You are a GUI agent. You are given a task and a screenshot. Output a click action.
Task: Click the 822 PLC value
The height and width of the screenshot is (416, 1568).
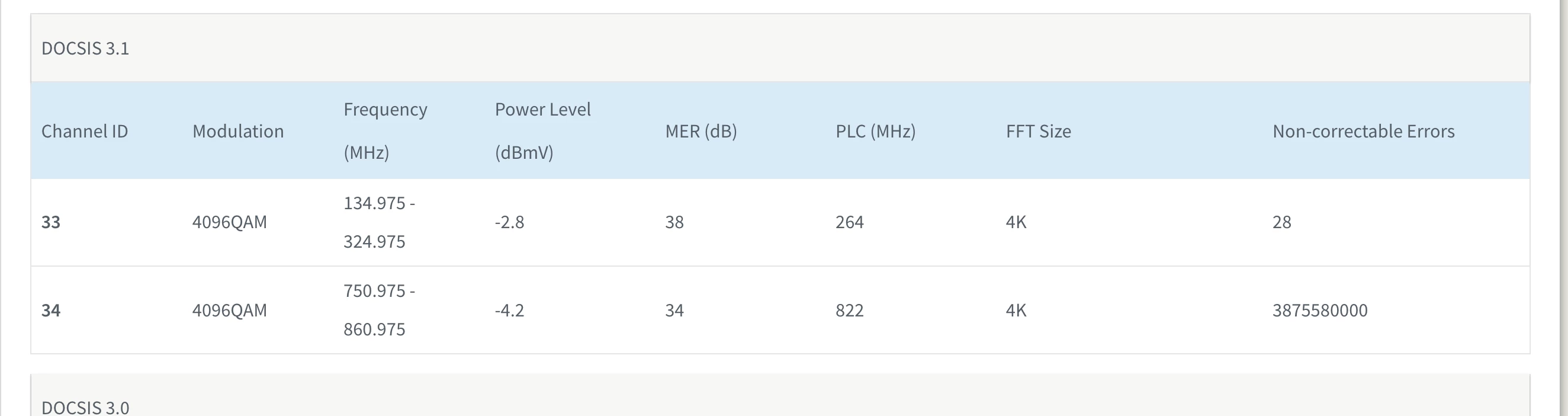[849, 310]
